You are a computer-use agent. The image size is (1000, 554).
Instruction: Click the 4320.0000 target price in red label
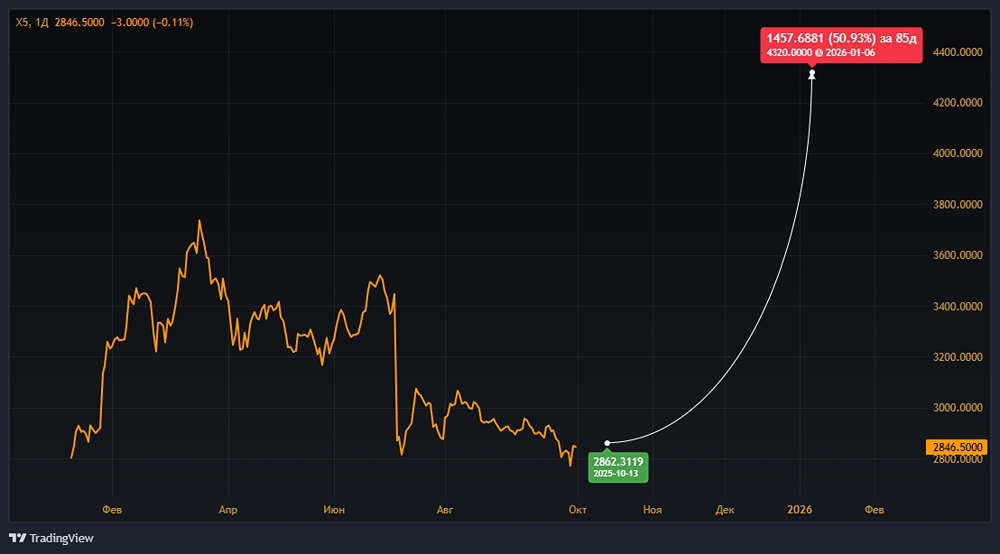789,53
